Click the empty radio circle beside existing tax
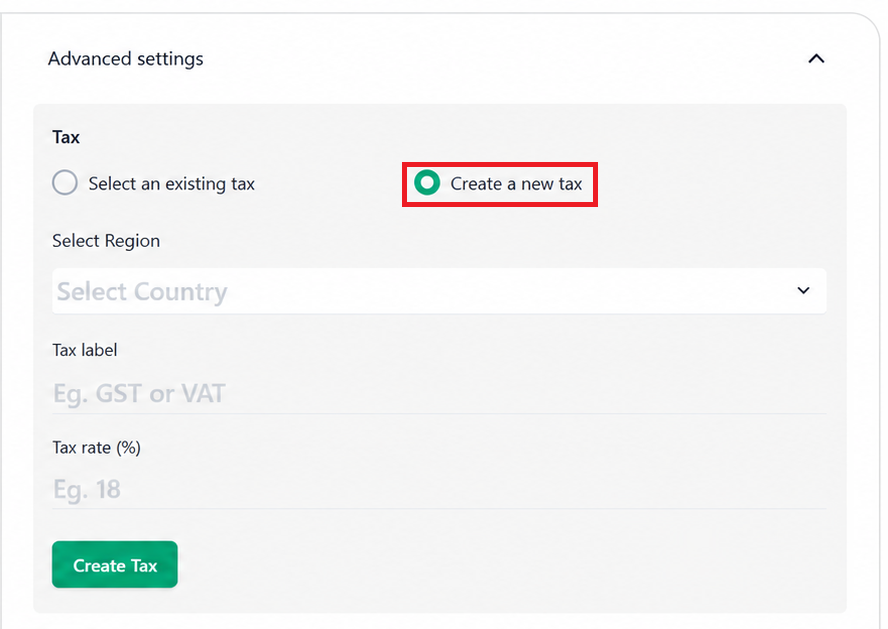The height and width of the screenshot is (629, 888). [x=65, y=183]
